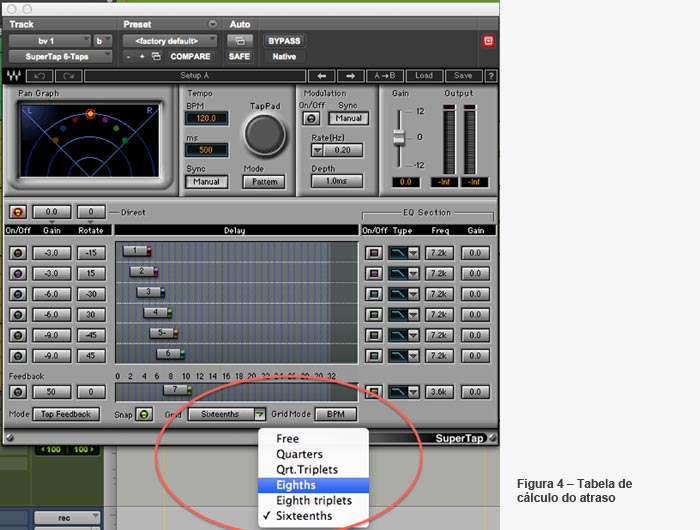Image resolution: width=700 pixels, height=530 pixels.
Task: Toggle tap 4 on/off button
Action: [x=18, y=315]
